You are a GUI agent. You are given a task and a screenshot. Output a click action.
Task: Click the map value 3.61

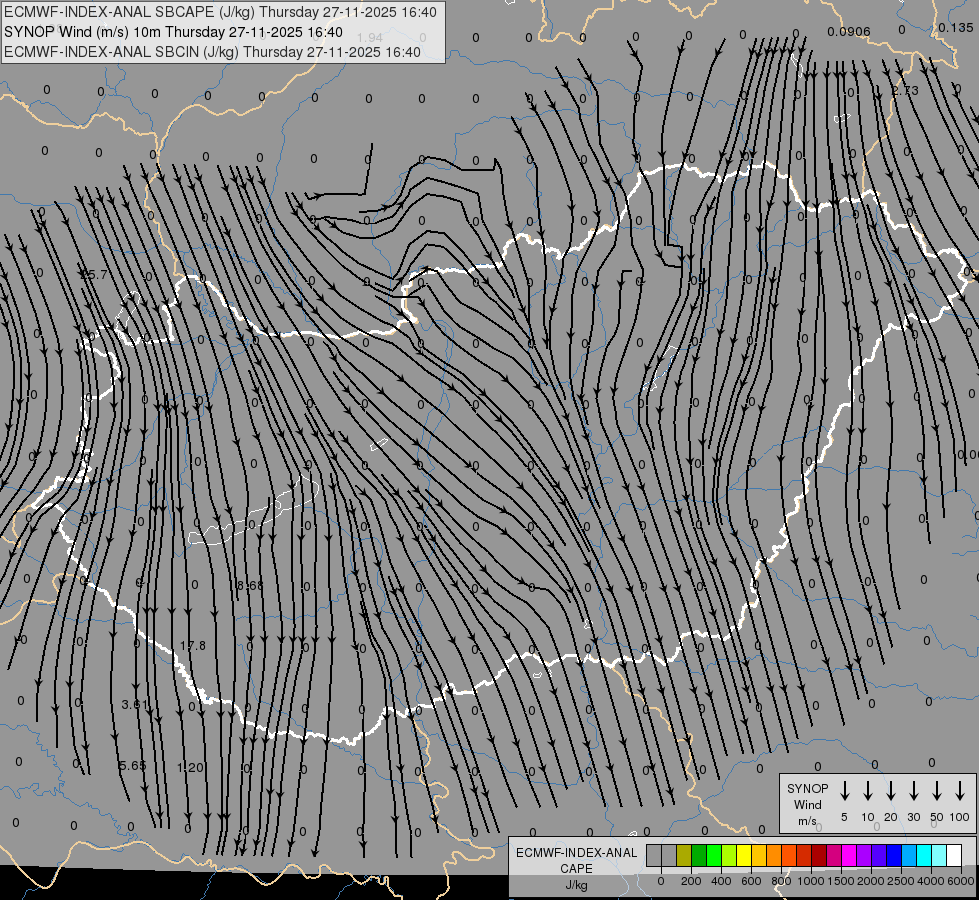pos(134,705)
